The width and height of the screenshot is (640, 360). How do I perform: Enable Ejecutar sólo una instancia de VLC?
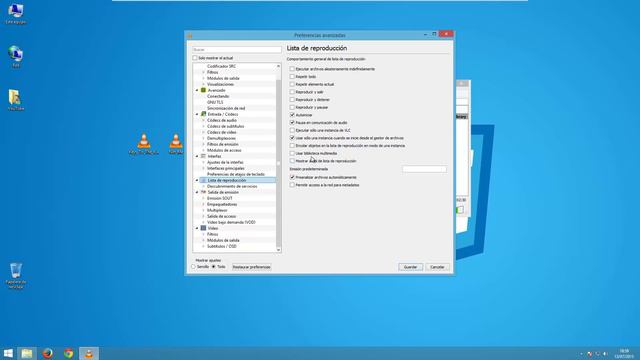(x=292, y=130)
